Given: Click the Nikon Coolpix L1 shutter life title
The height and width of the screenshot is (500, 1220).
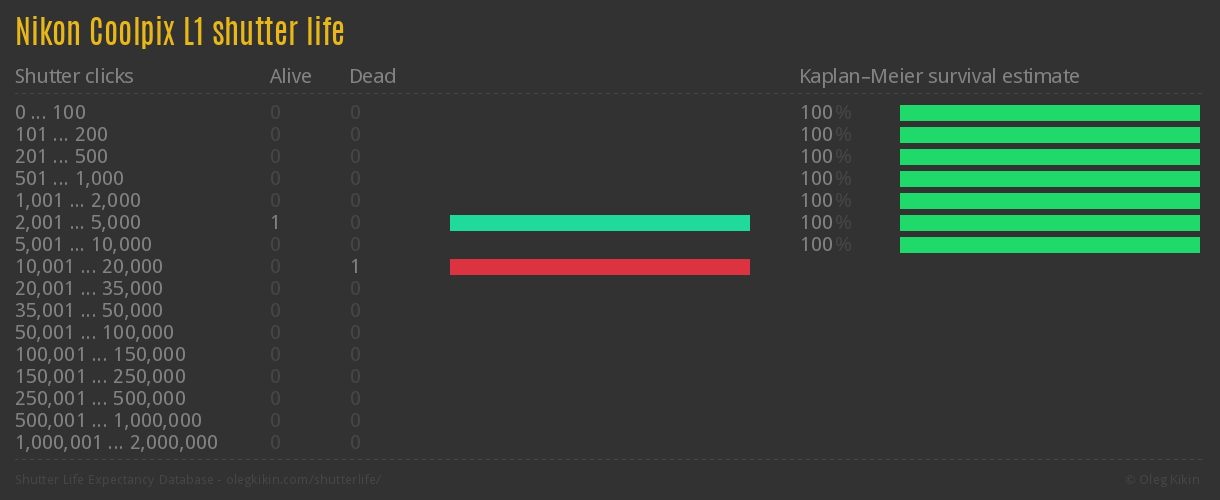Looking at the screenshot, I should click(x=180, y=33).
